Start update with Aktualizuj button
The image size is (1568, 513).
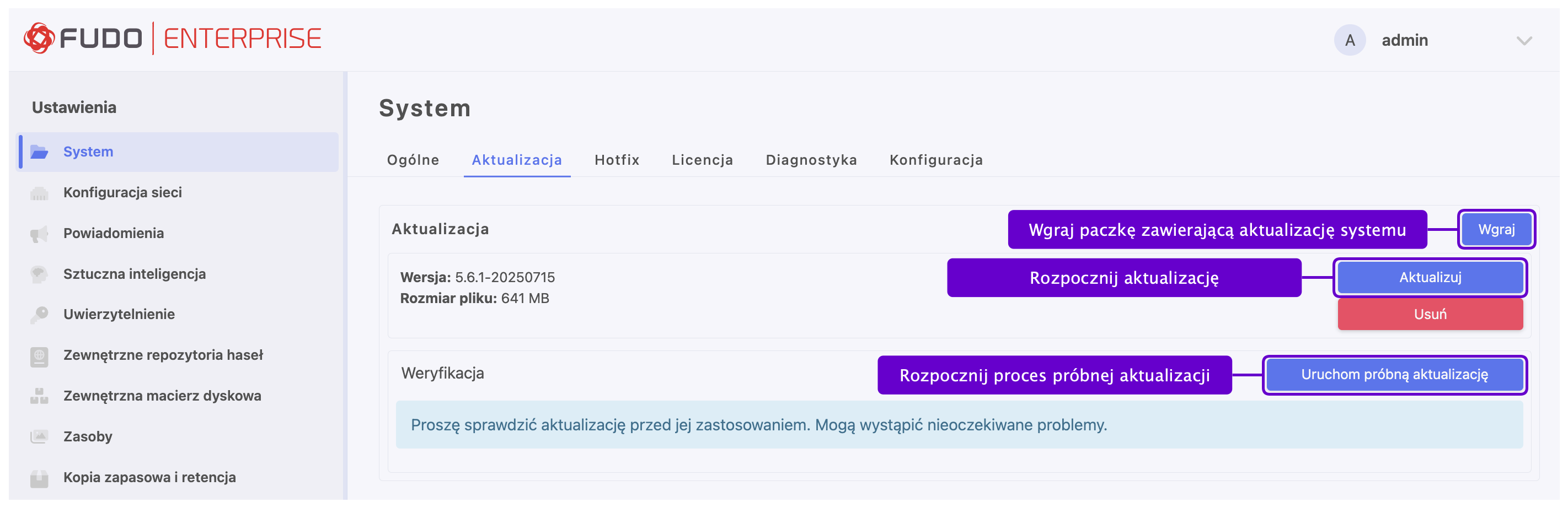click(x=1430, y=278)
